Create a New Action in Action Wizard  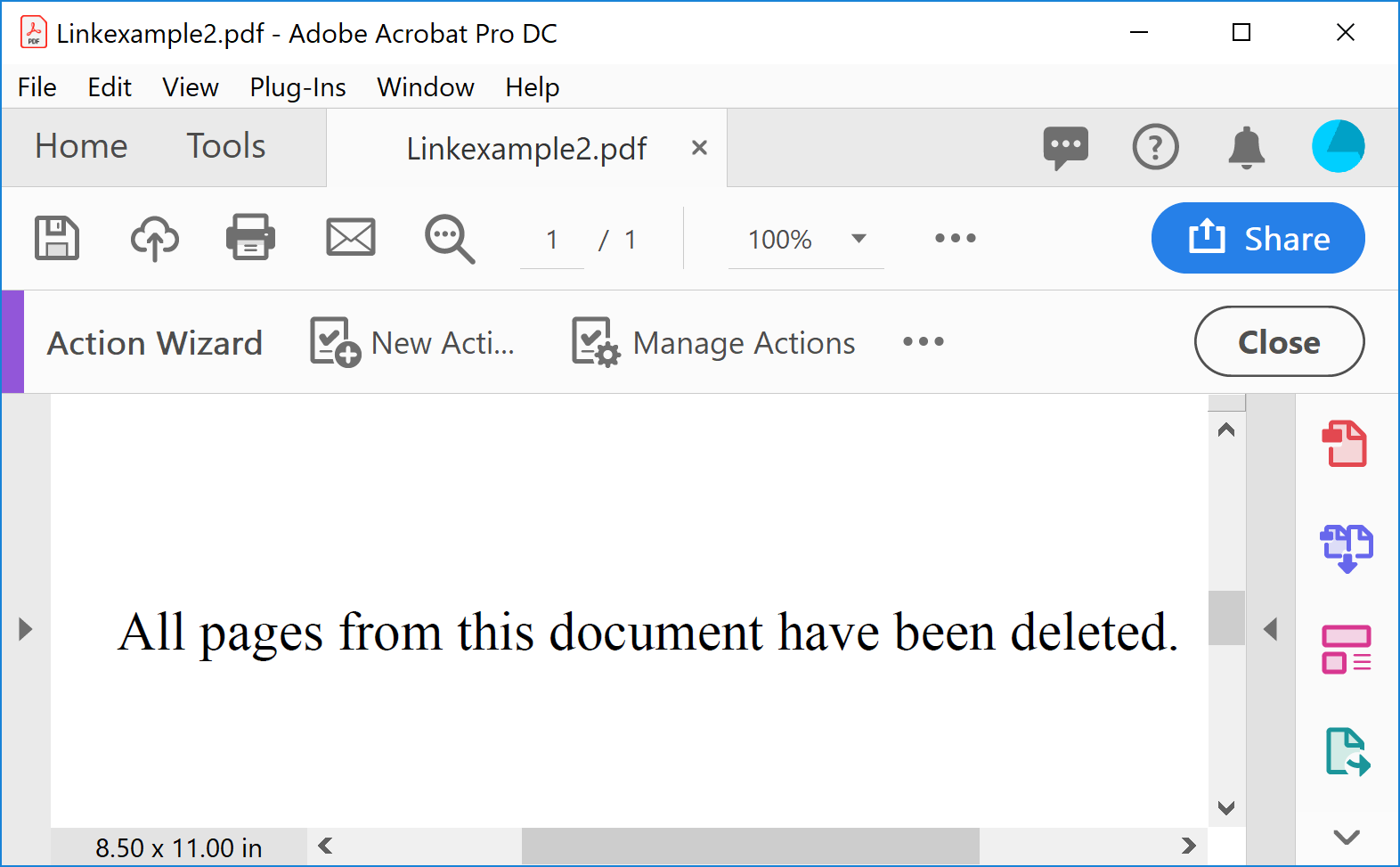click(x=412, y=342)
